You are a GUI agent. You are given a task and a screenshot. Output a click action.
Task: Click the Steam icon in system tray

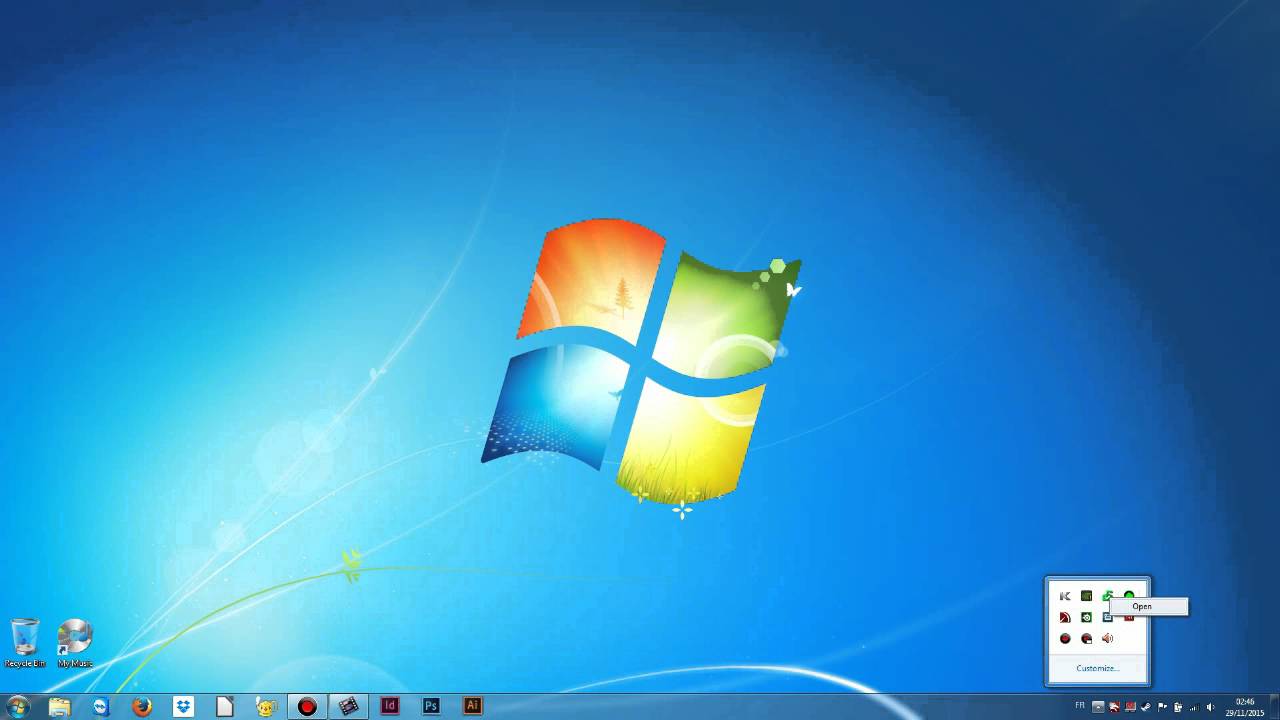pos(1145,707)
